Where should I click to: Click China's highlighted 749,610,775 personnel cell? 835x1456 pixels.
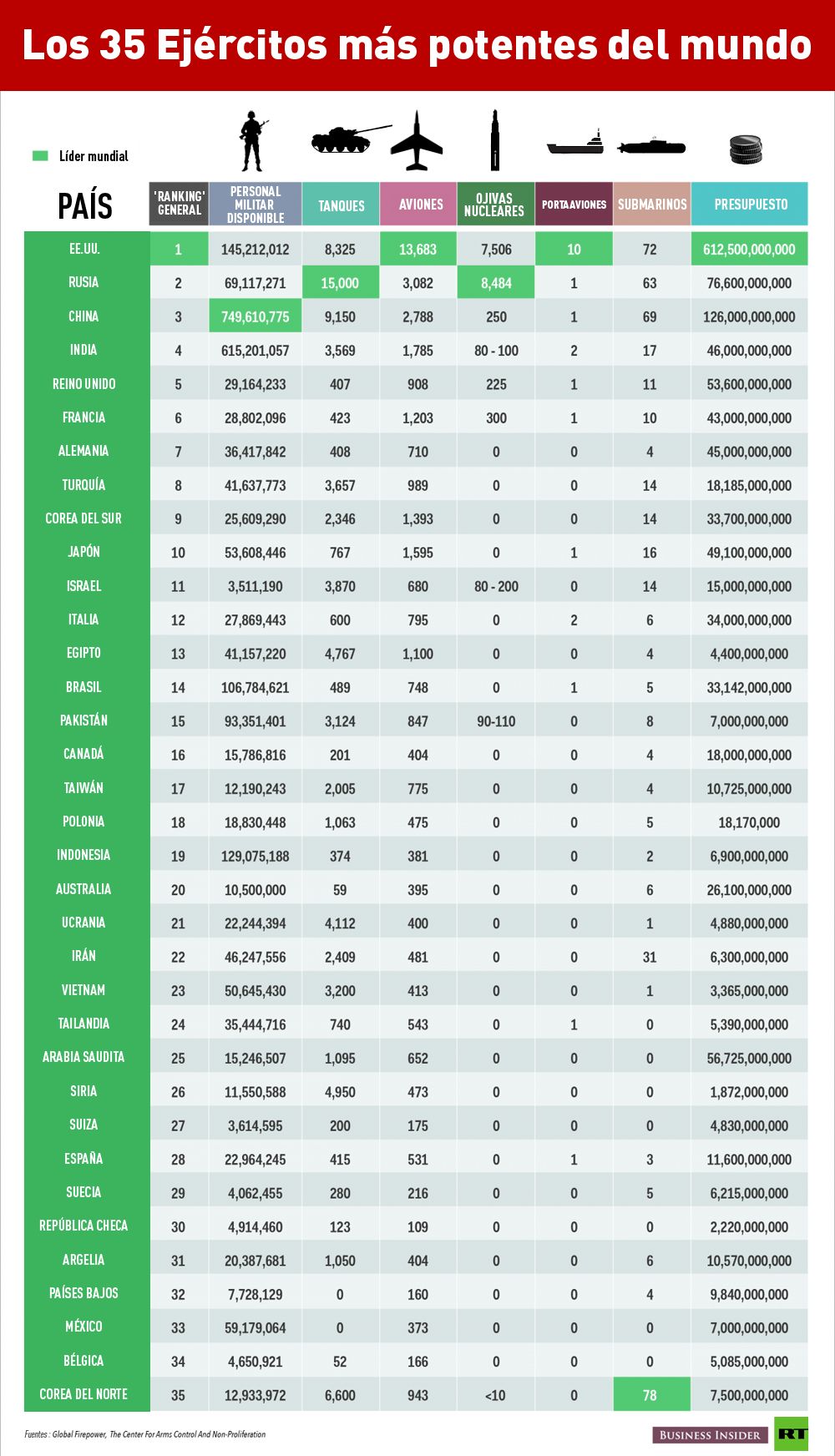pyautogui.click(x=256, y=316)
